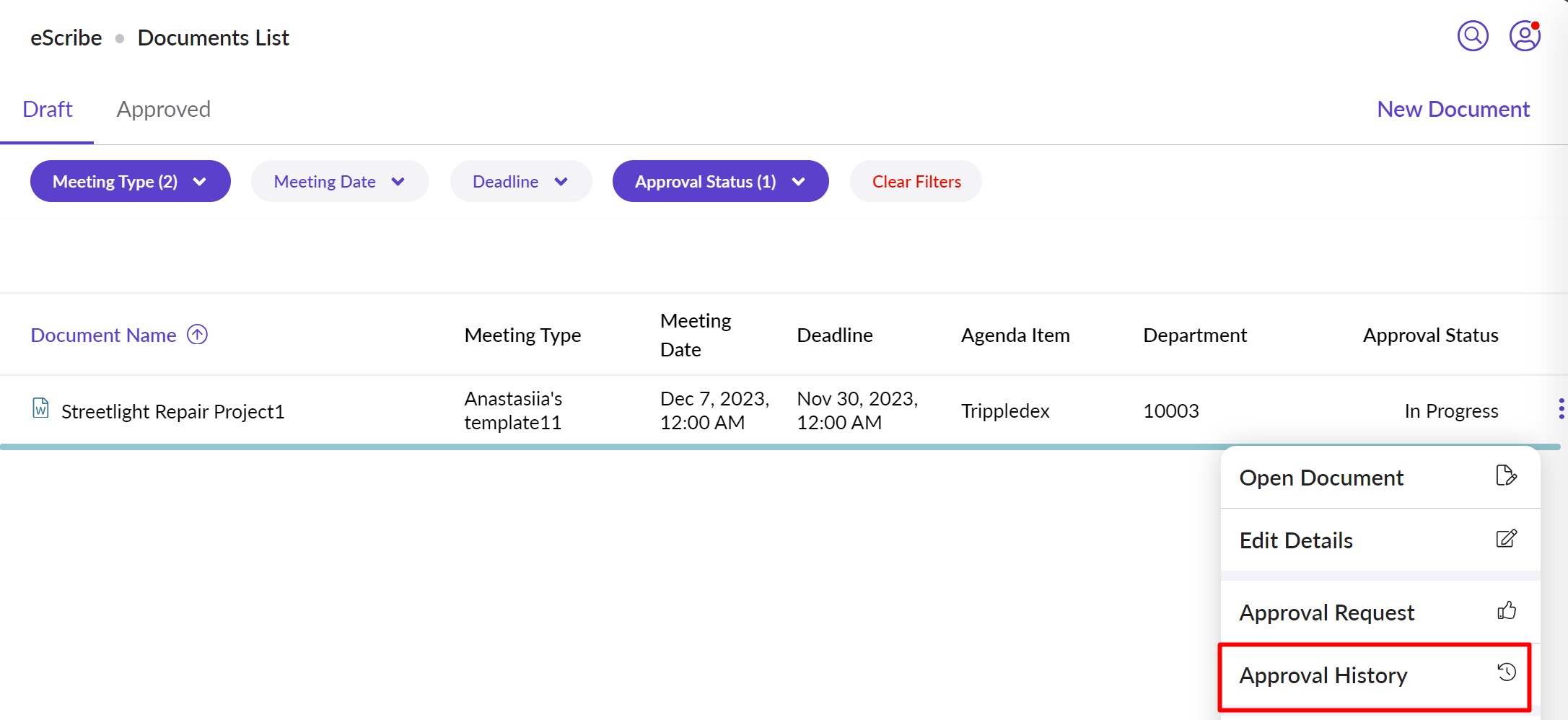Open the Streetlight Repair Project1 document name
This screenshot has height=720, width=1568.
172,411
